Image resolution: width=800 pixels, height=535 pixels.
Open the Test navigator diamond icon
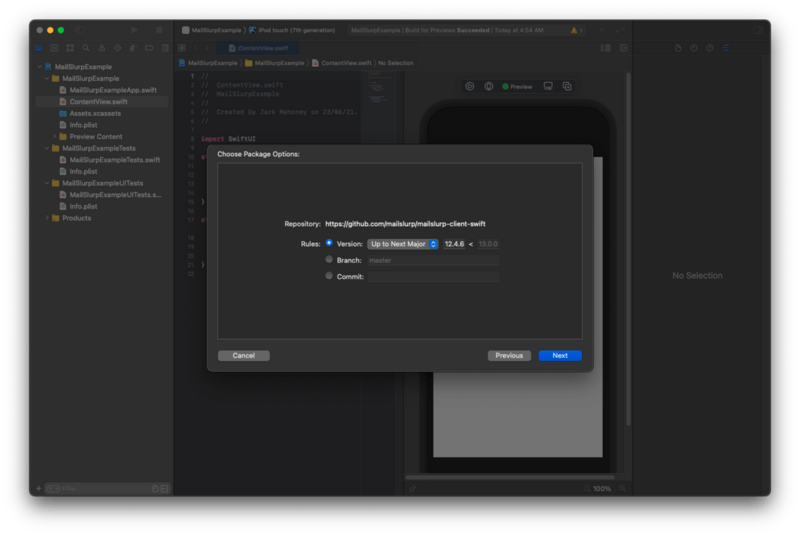tap(117, 48)
